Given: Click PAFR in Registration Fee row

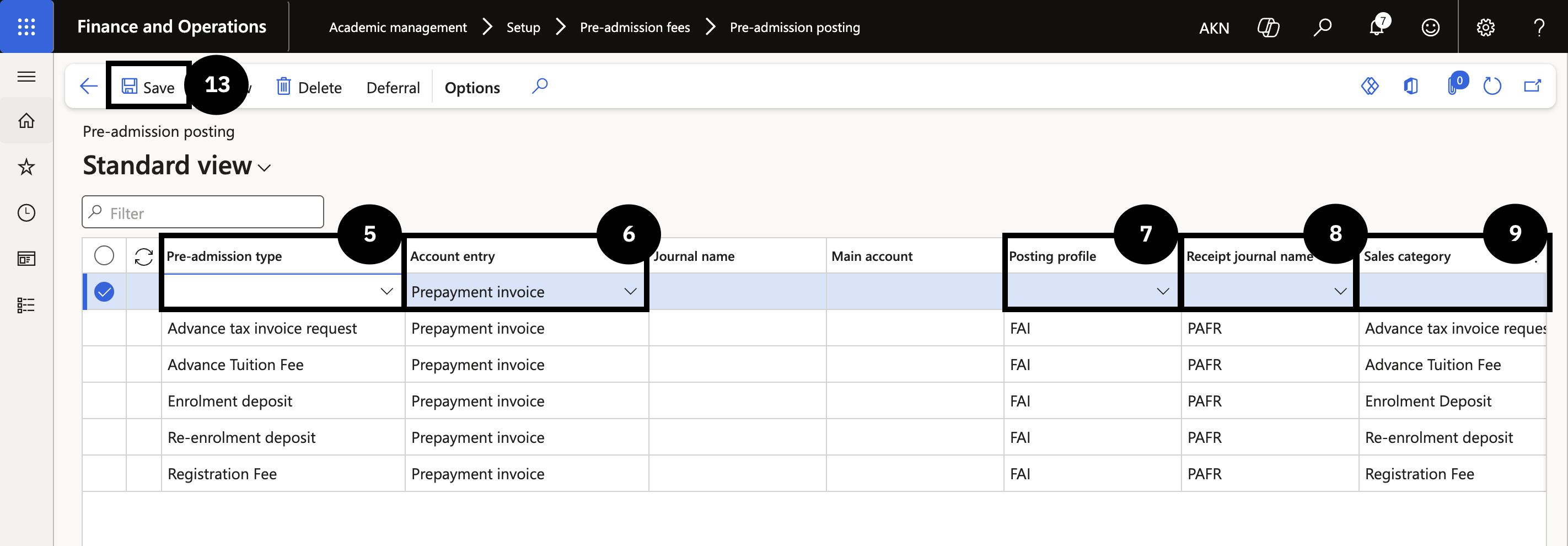Looking at the screenshot, I should (x=1204, y=474).
